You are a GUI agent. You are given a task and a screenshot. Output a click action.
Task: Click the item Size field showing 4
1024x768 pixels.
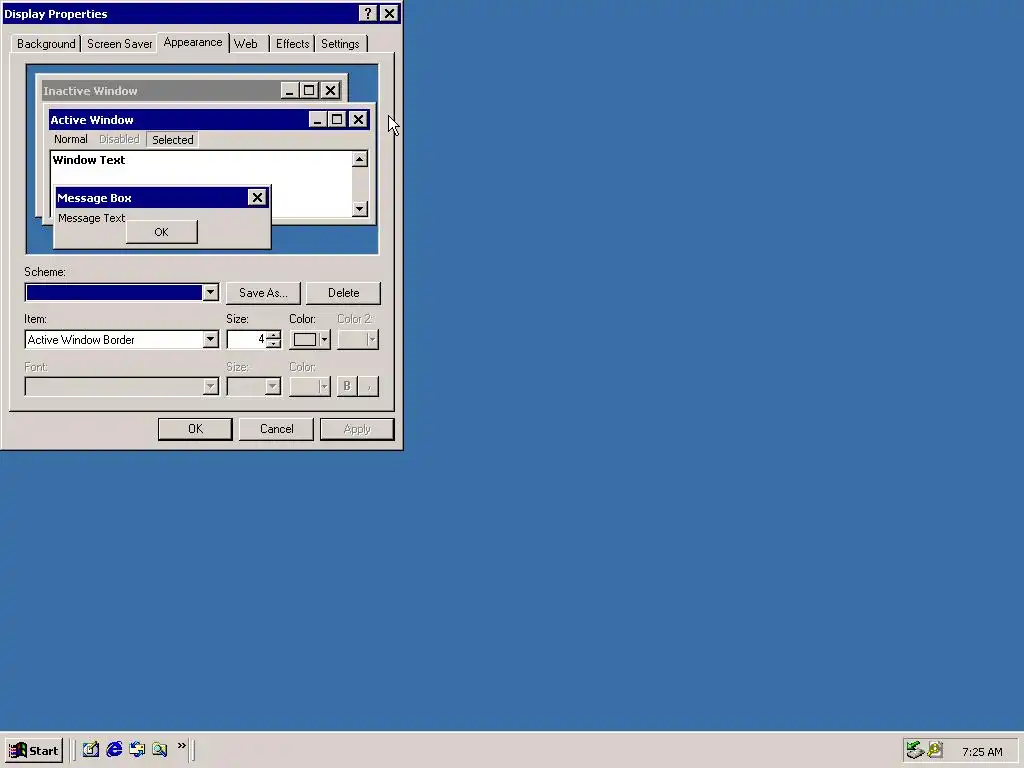click(x=246, y=340)
